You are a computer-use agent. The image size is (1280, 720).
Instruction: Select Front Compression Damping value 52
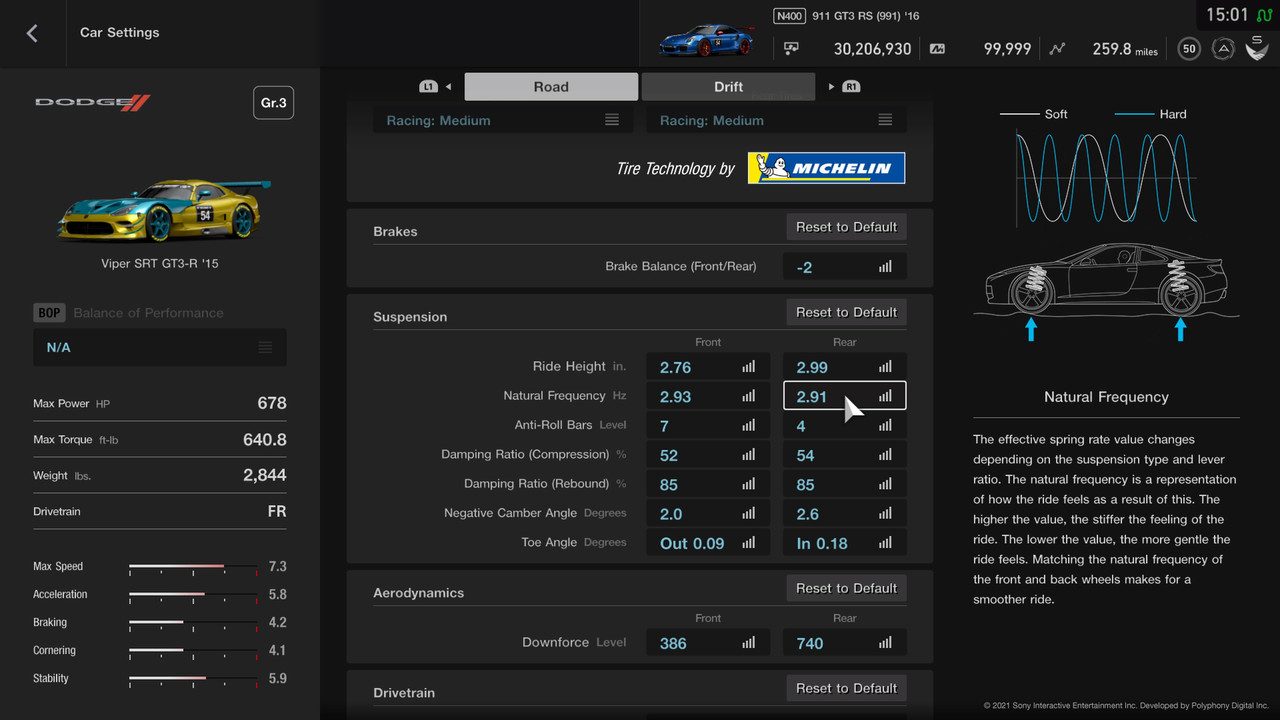pyautogui.click(x=708, y=455)
